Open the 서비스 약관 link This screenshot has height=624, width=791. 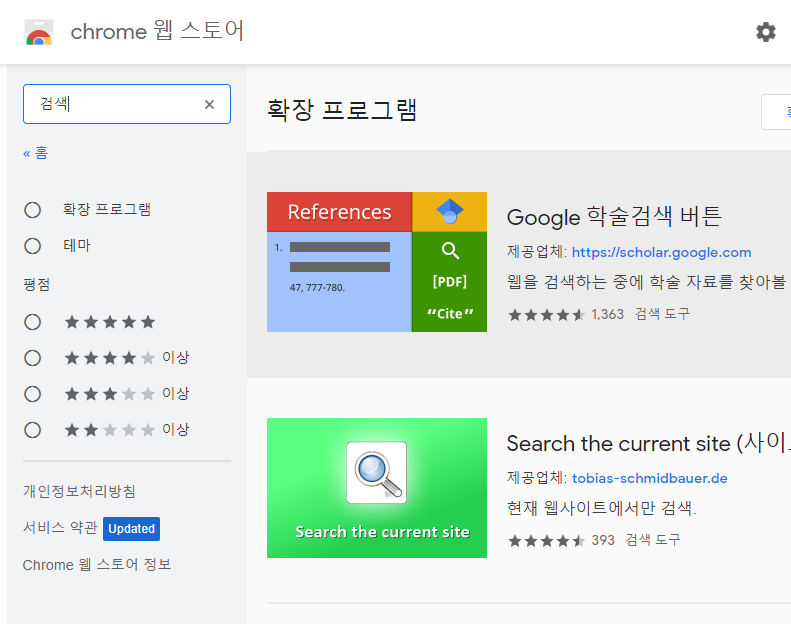(60, 528)
